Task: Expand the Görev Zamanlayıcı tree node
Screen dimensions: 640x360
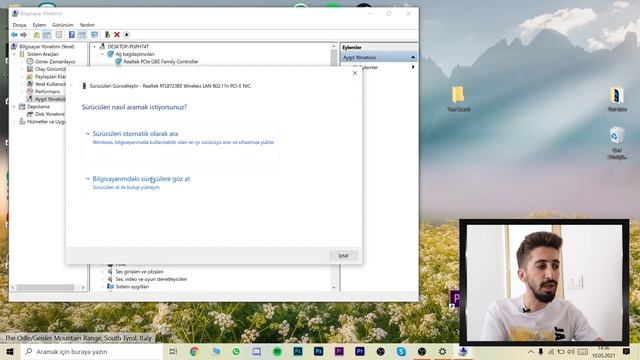Action: pyautogui.click(x=22, y=62)
